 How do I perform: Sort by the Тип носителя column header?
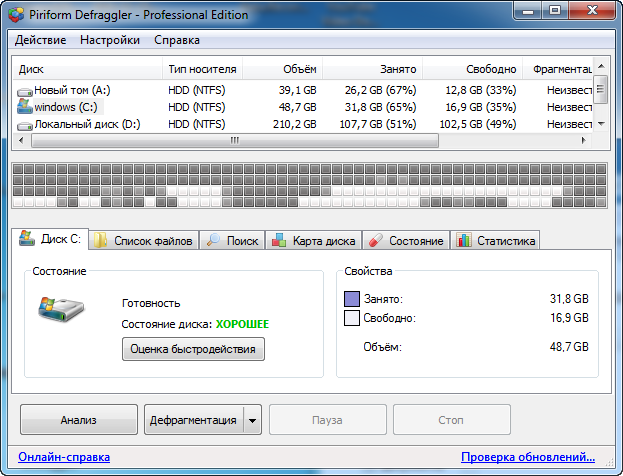tap(202, 69)
